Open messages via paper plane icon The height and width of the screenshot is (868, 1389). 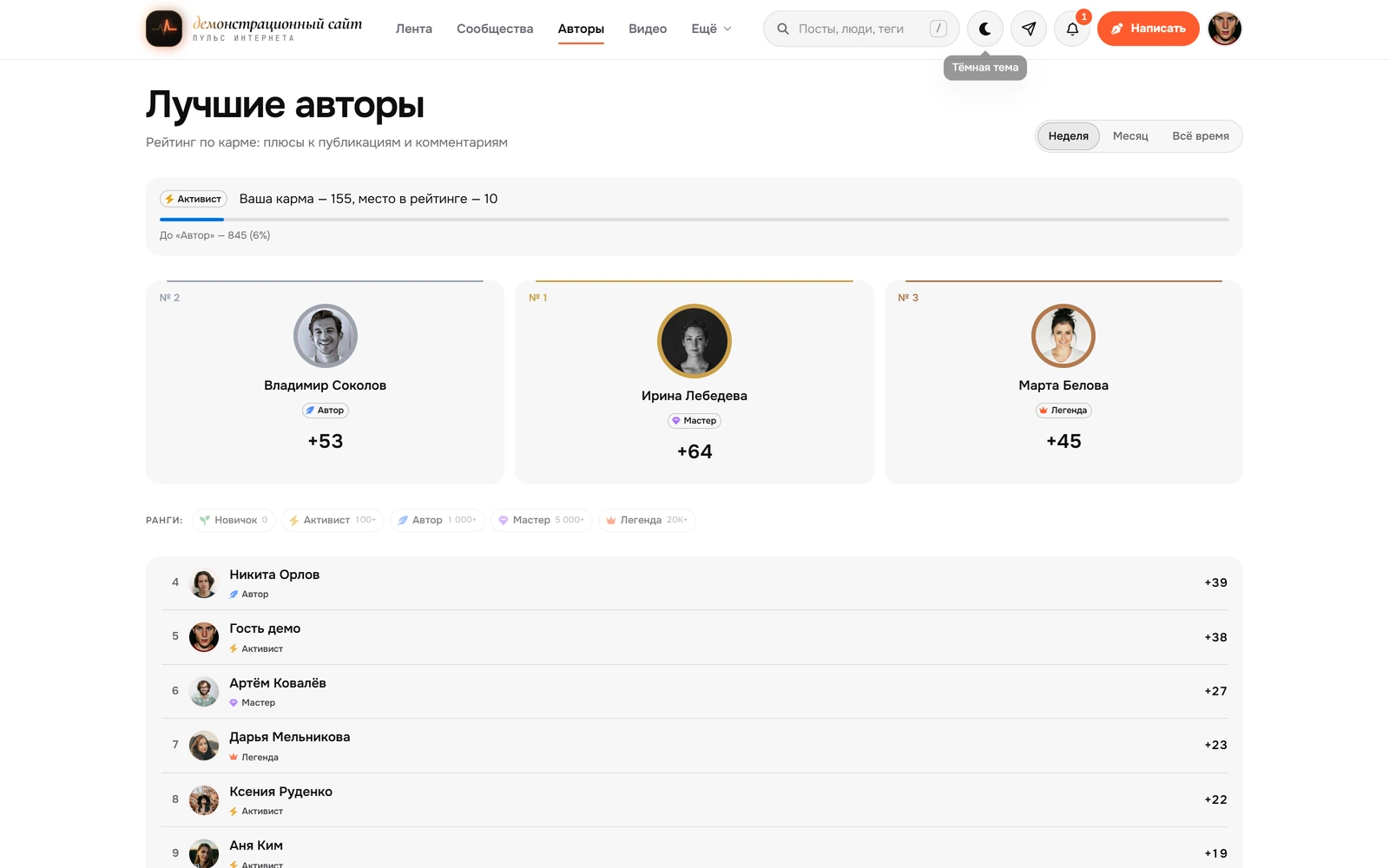[x=1029, y=29]
